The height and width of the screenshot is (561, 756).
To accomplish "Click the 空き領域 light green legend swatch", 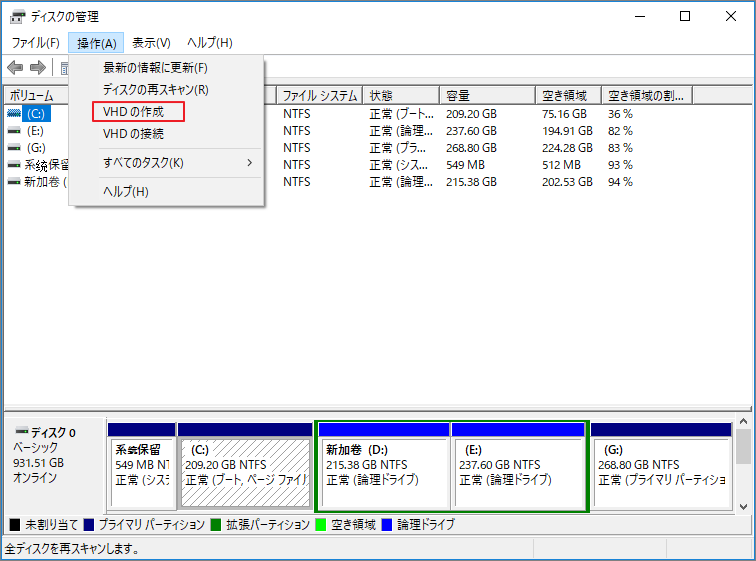I will pyautogui.click(x=321, y=524).
